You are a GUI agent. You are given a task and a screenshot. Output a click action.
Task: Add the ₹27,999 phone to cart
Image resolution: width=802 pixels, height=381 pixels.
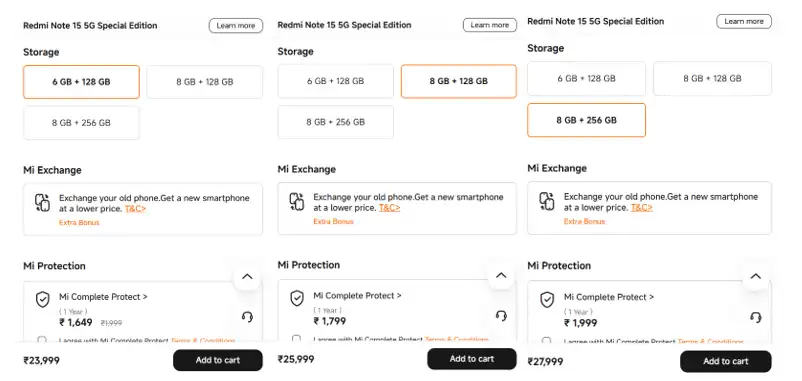pyautogui.click(x=726, y=362)
